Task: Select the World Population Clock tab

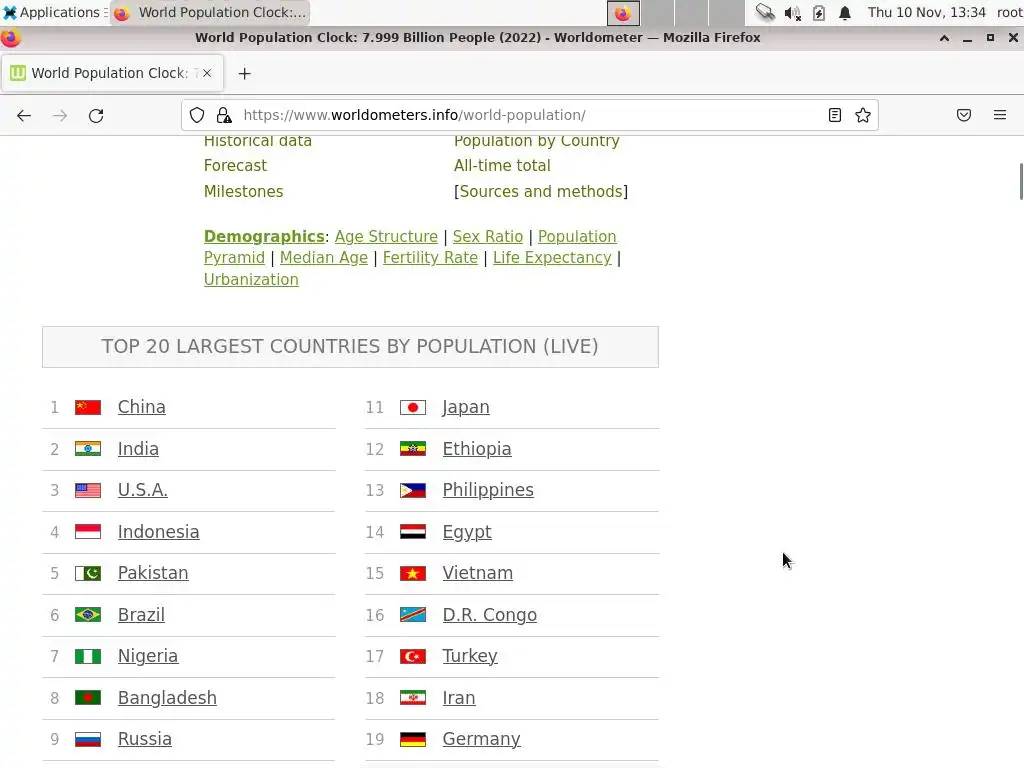Action: tap(112, 73)
